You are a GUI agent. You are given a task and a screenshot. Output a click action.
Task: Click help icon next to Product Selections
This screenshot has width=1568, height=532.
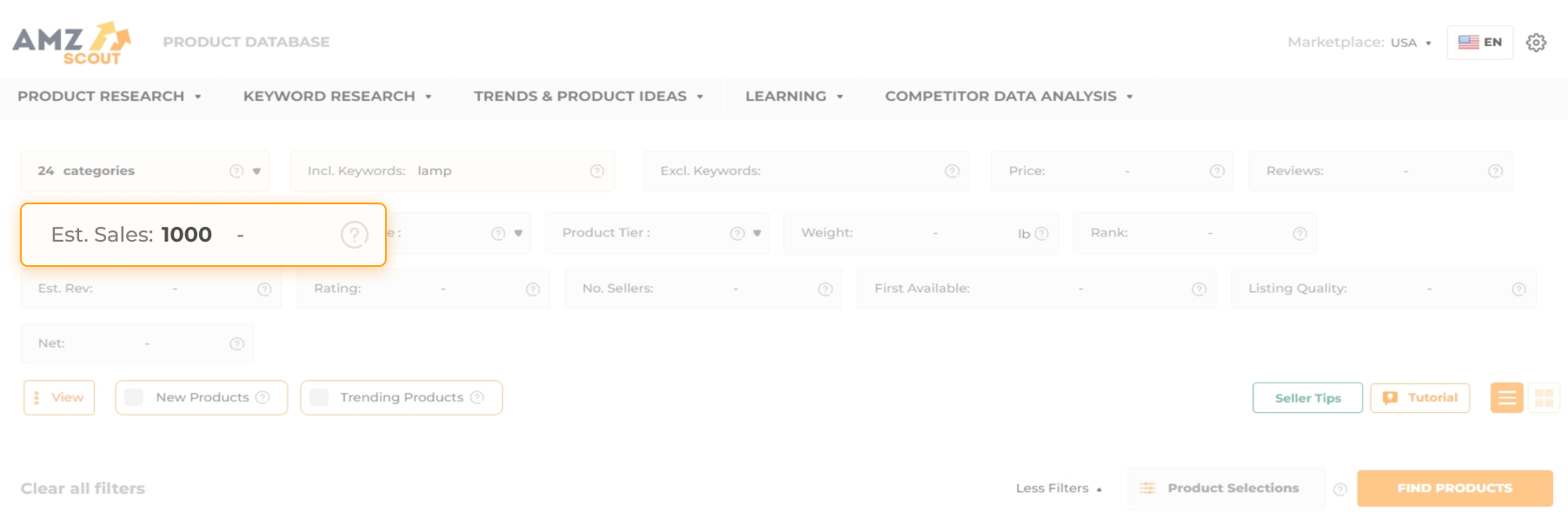[1340, 489]
